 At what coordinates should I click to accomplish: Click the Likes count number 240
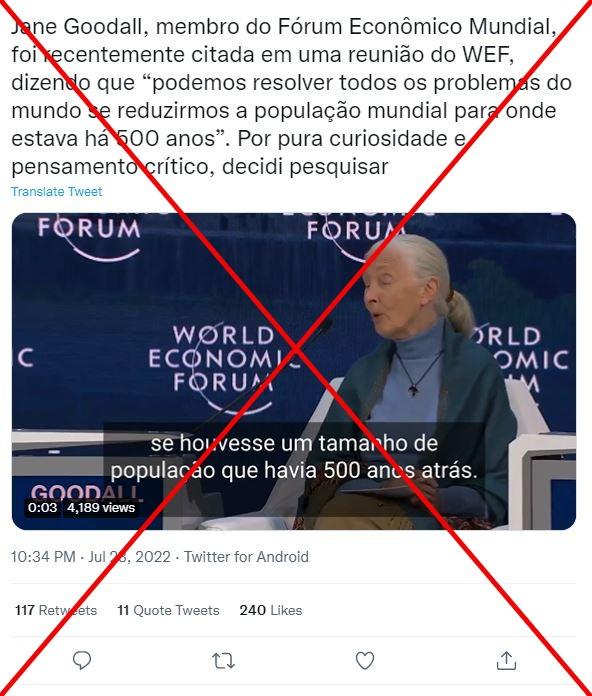253,610
